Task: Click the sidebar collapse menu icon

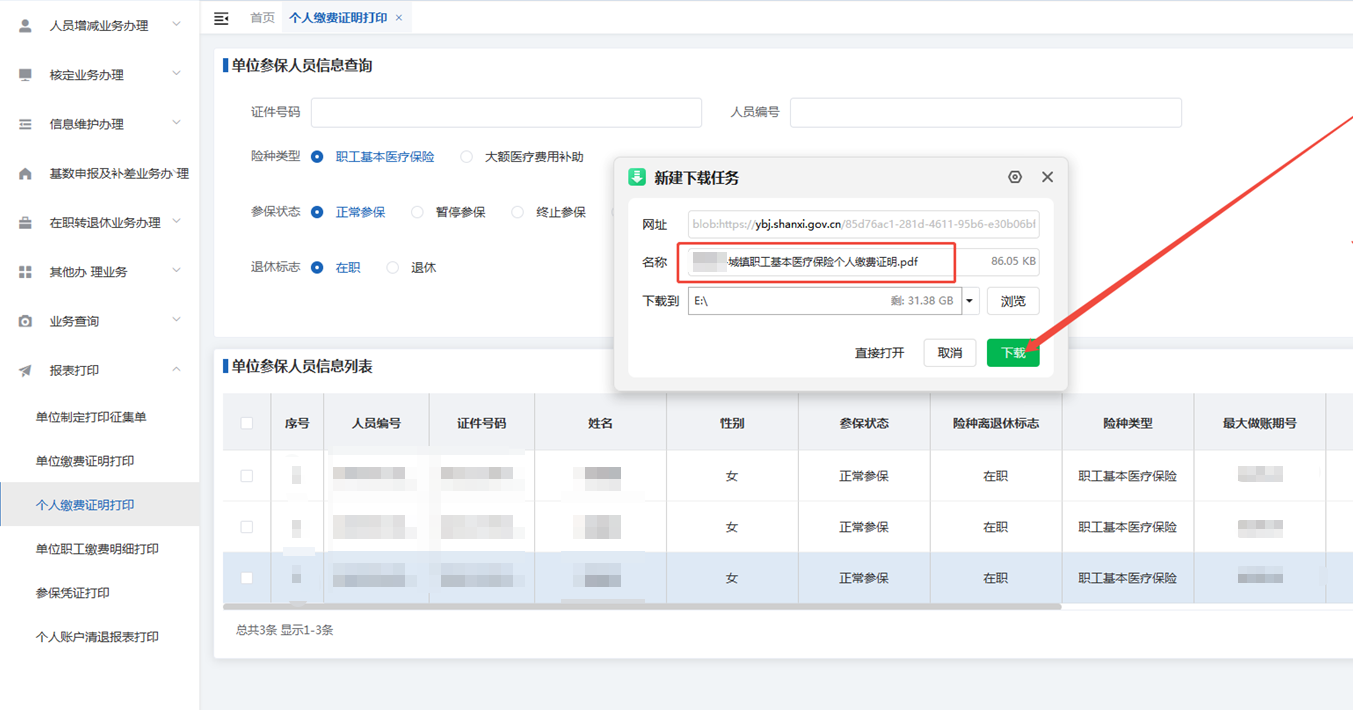Action: [x=221, y=18]
